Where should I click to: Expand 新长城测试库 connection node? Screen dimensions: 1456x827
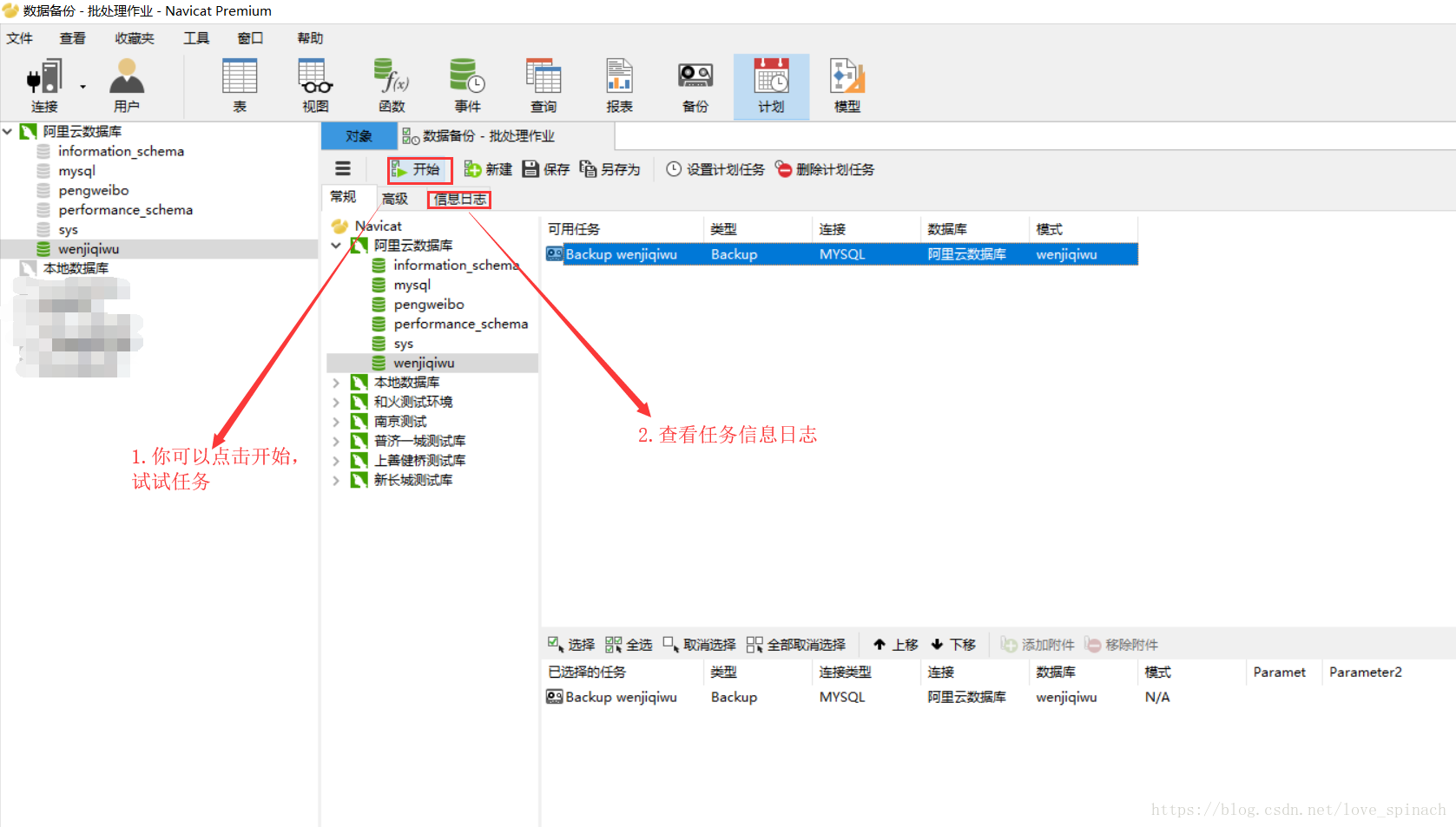coord(336,480)
